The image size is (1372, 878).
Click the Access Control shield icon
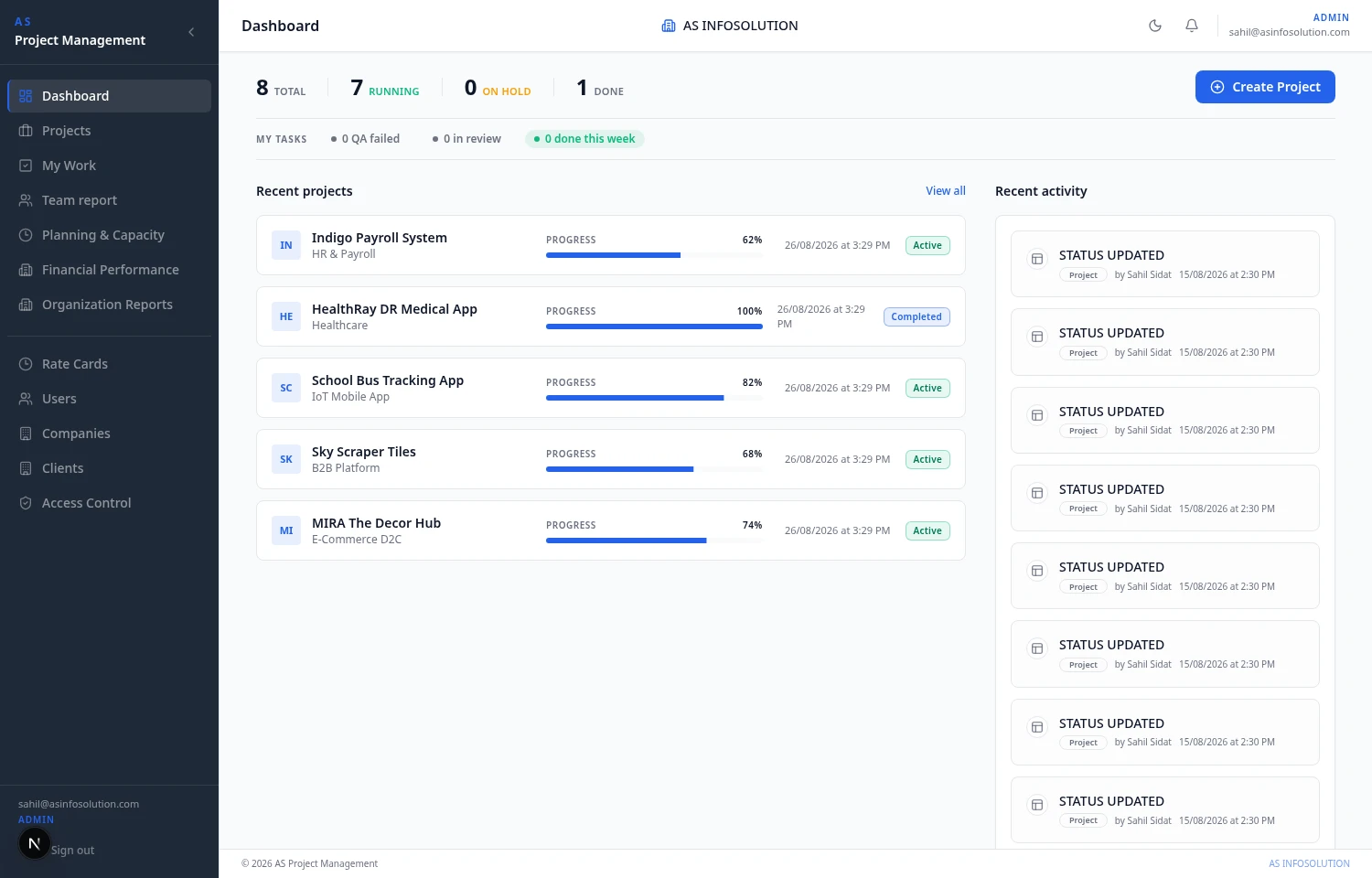(26, 503)
